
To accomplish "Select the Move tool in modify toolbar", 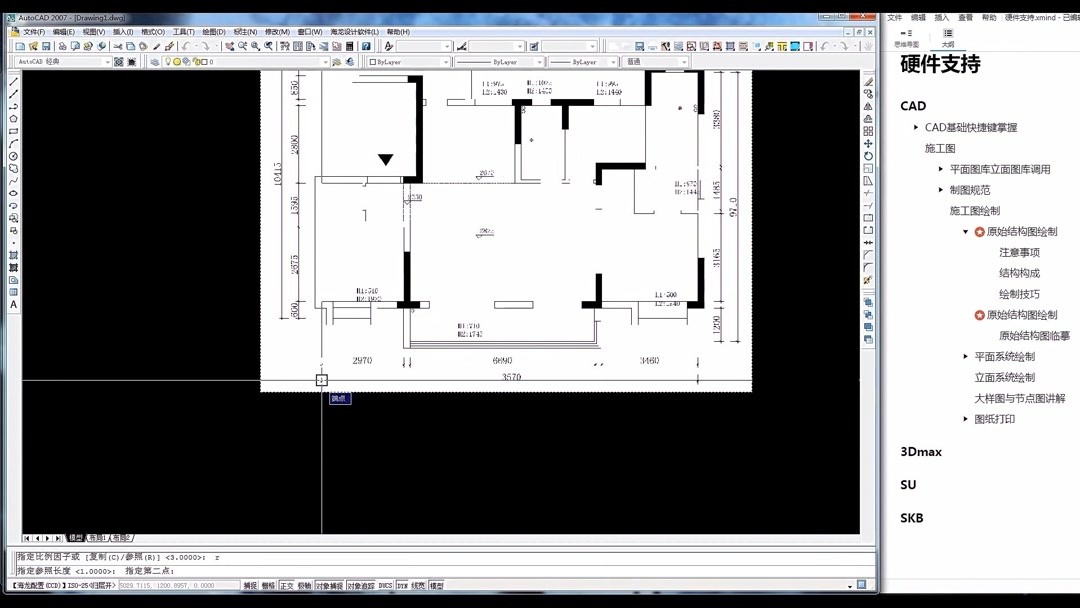I will pos(868,144).
